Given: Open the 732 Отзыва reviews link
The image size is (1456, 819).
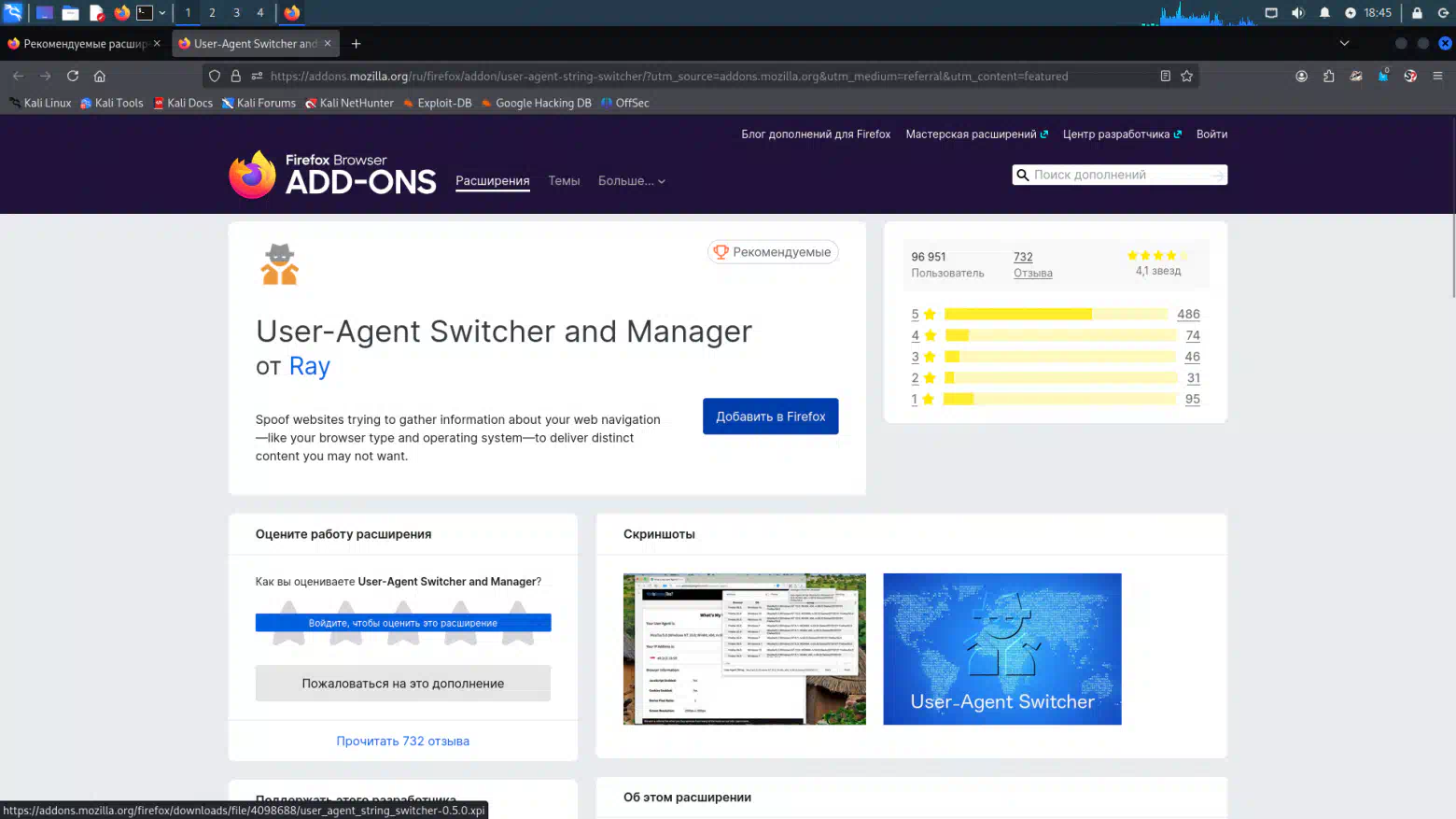Looking at the screenshot, I should click(x=1032, y=264).
